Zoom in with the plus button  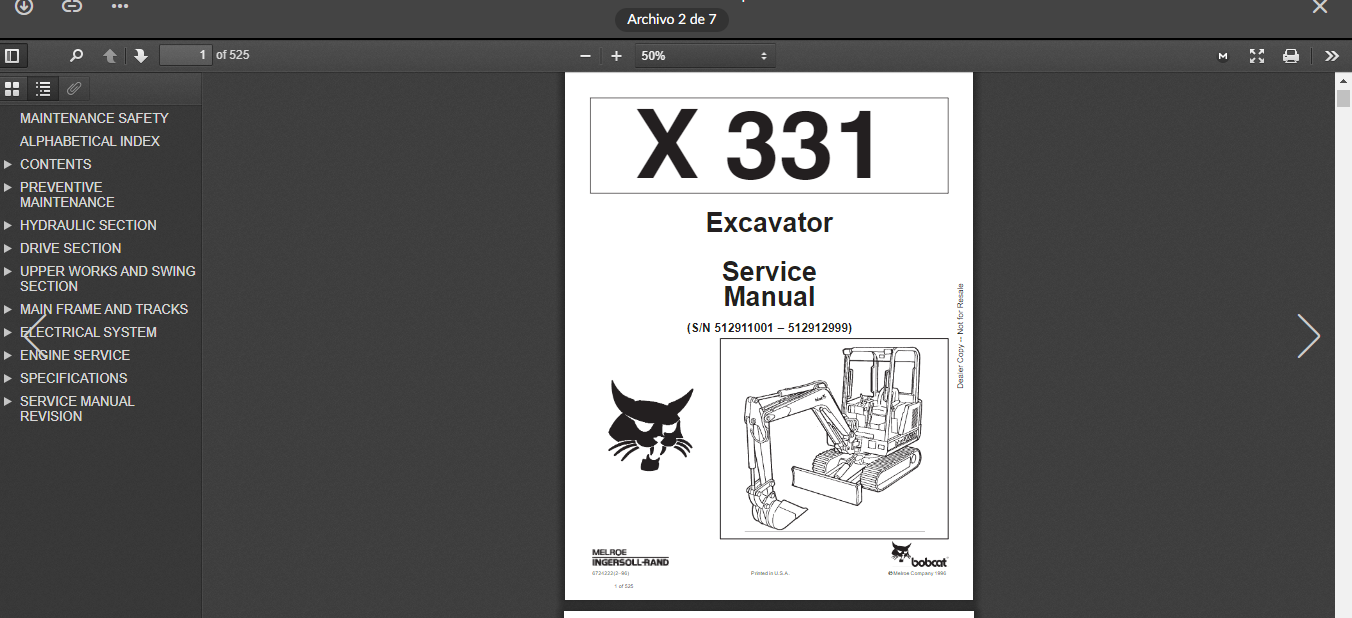click(616, 56)
